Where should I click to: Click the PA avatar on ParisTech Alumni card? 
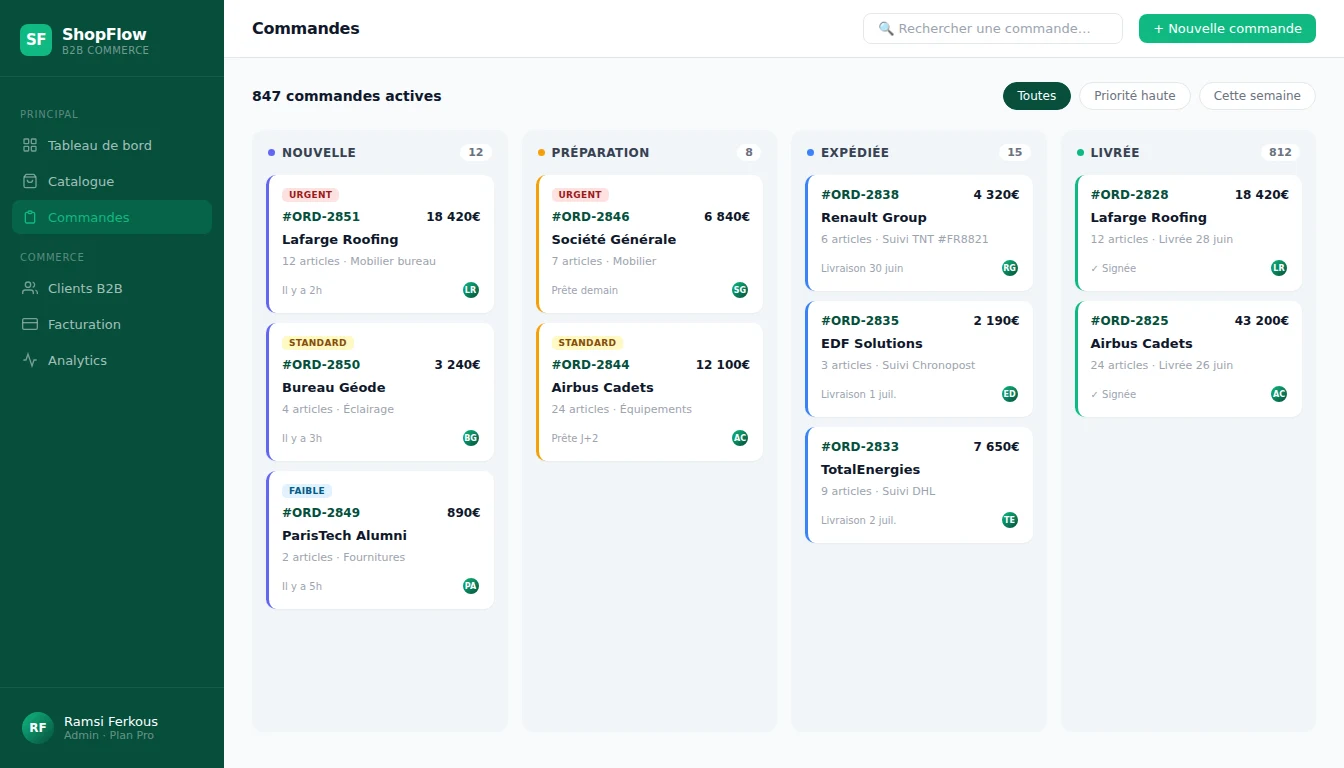(x=471, y=586)
